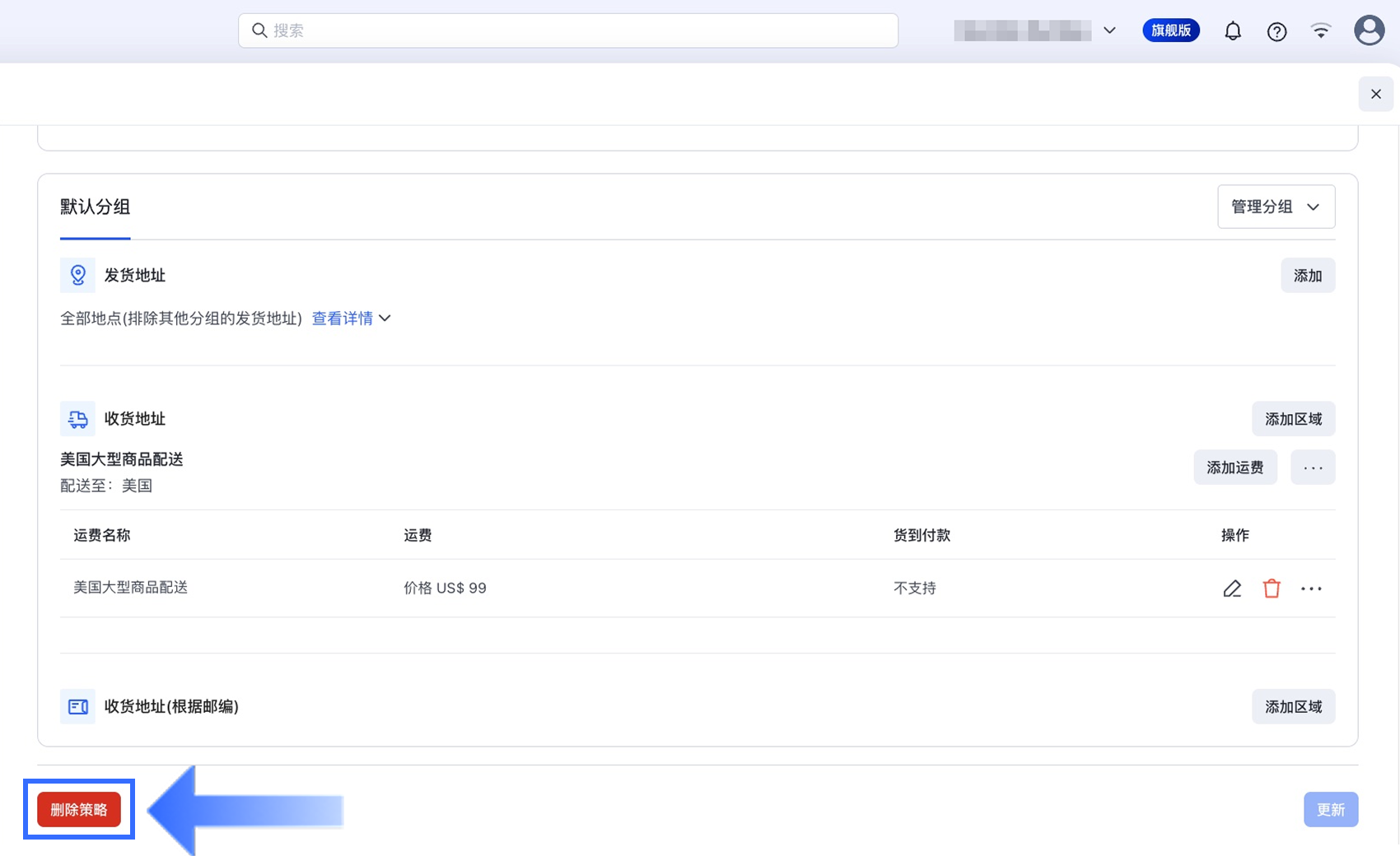
Task: Expand 查看详情 shipping location details
Action: click(352, 319)
